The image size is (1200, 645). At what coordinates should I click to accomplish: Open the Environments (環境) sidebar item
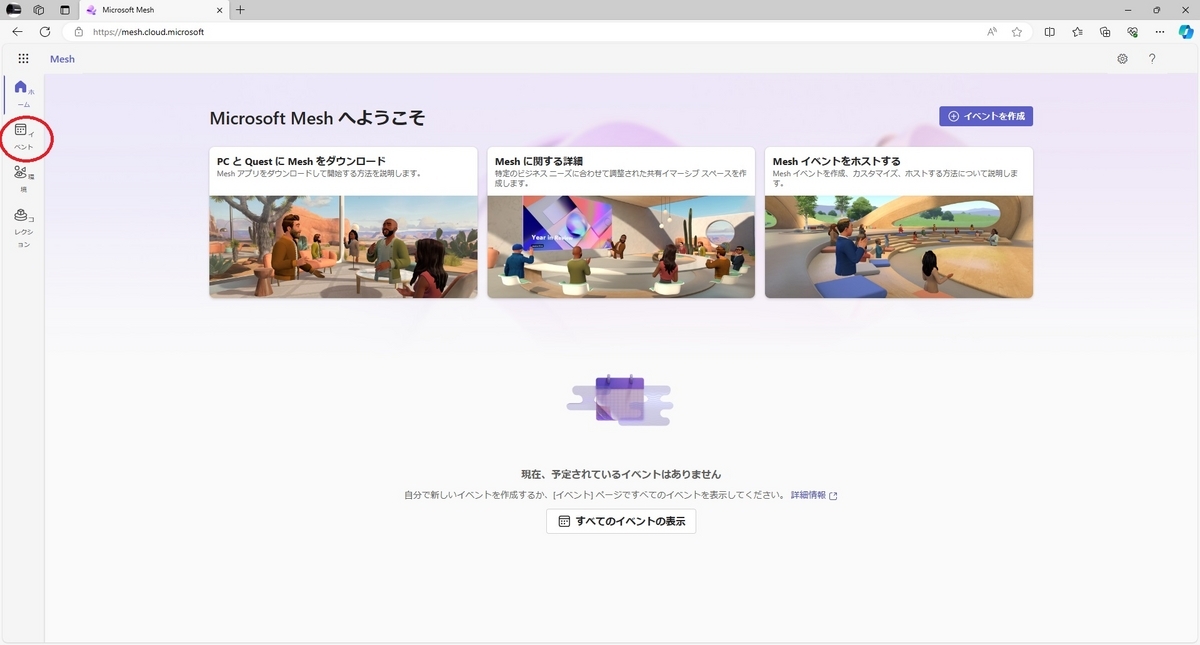[x=22, y=180]
